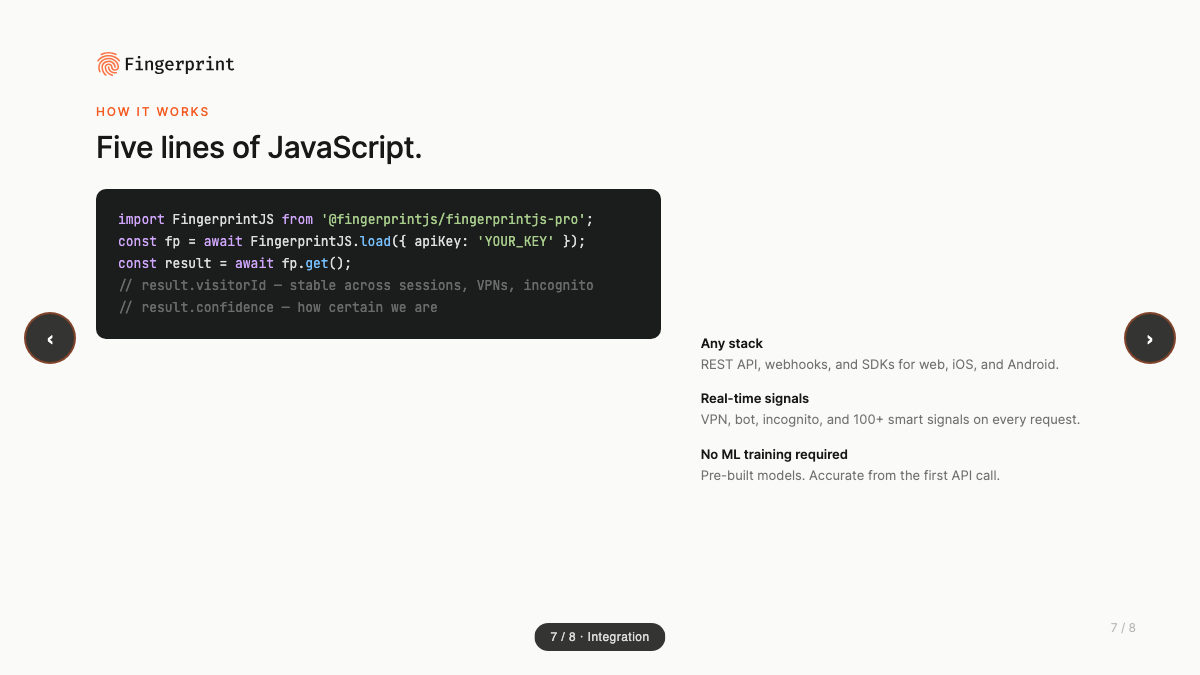Click the 'const result = await fp.get()' line
The height and width of the screenshot is (675, 1200).
tap(235, 263)
